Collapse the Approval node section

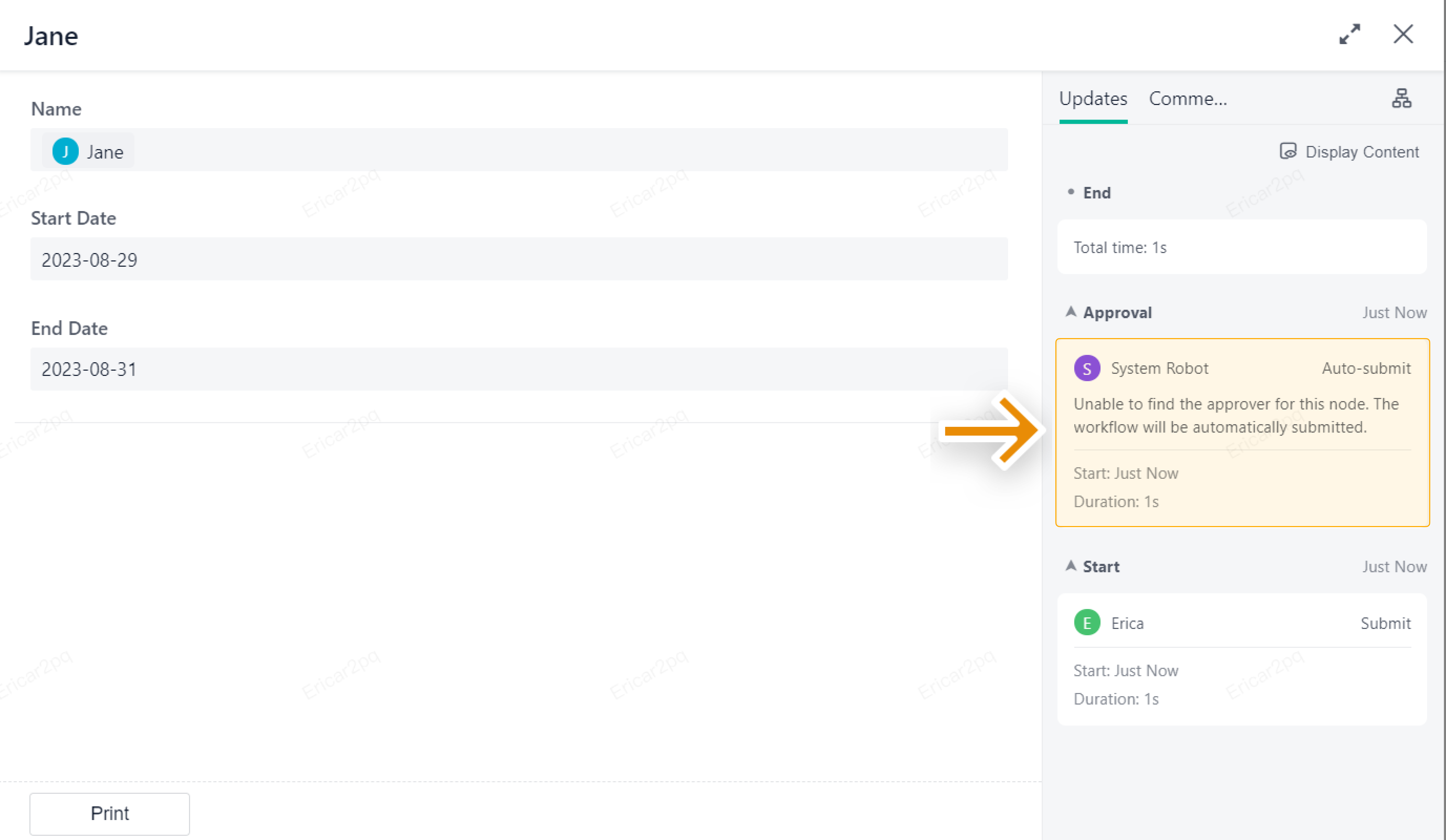pyautogui.click(x=1071, y=312)
